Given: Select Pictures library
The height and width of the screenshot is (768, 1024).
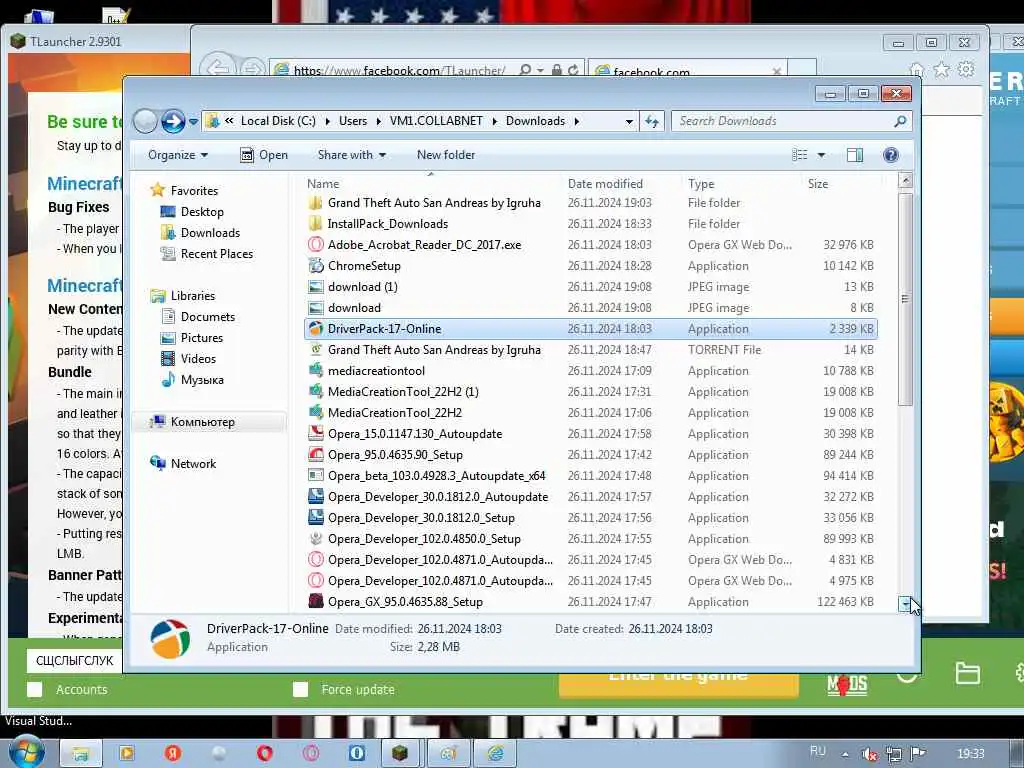Looking at the screenshot, I should coord(202,338).
